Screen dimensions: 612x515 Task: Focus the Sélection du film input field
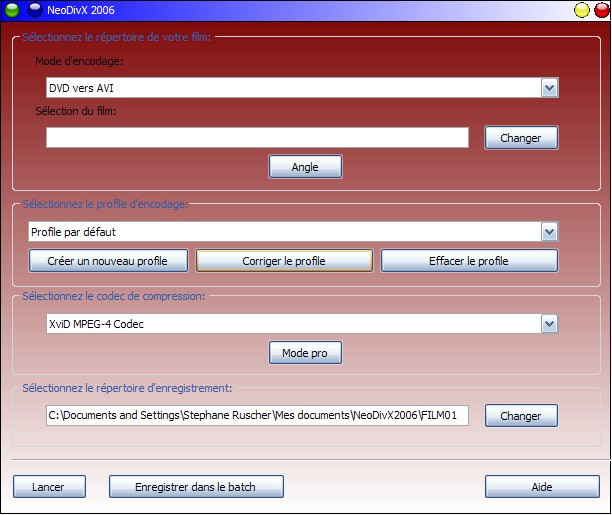click(257, 137)
